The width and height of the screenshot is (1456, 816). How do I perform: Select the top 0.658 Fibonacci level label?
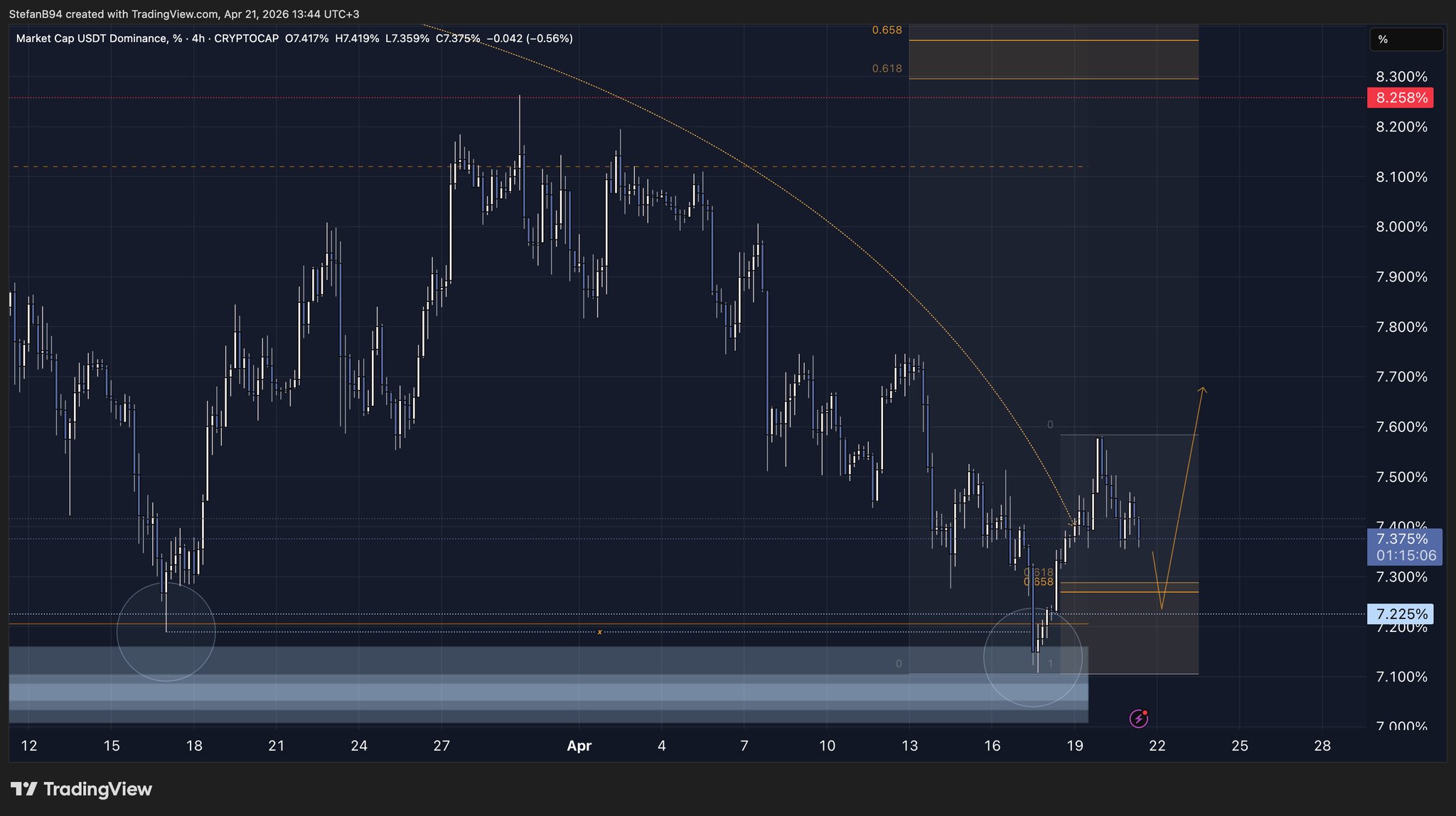point(887,30)
